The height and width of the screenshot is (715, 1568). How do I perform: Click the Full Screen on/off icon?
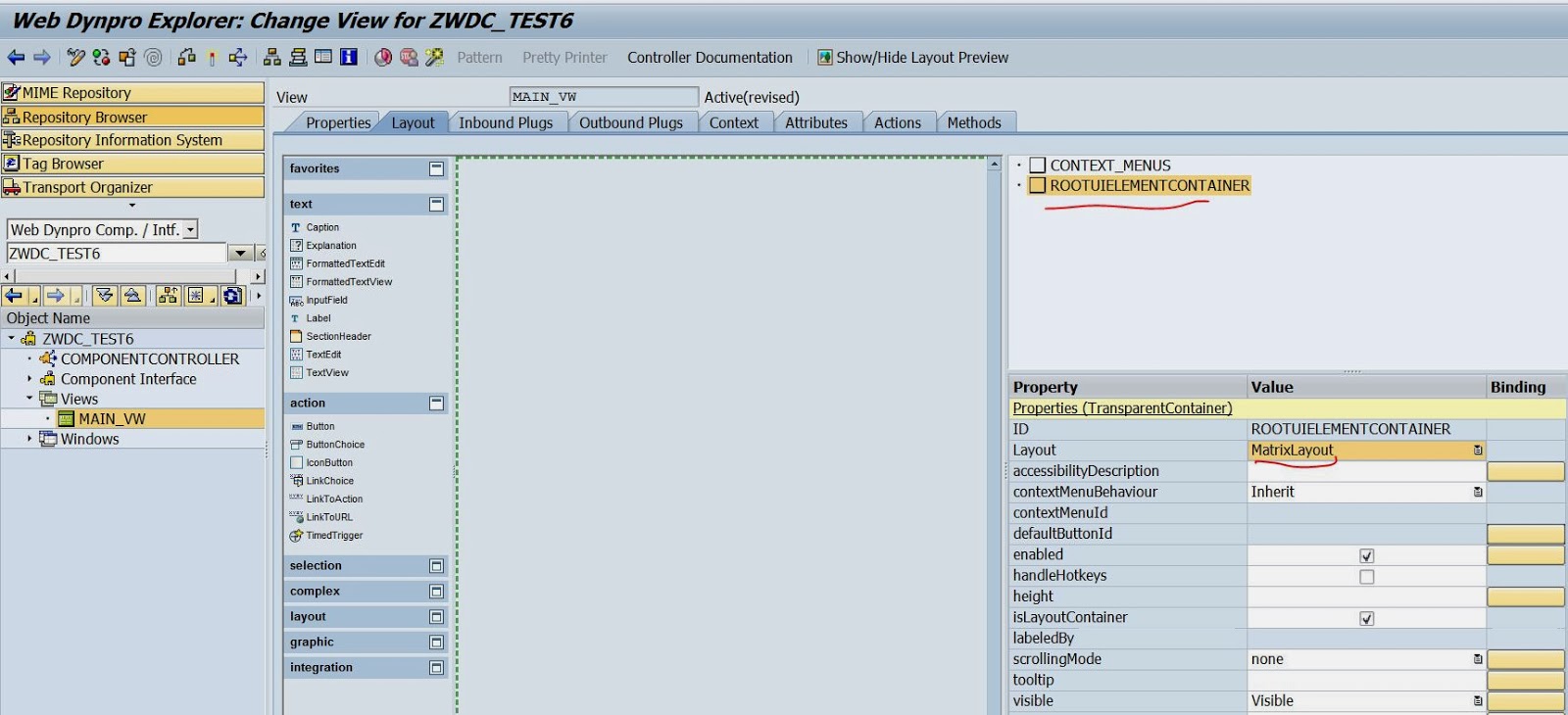[323, 58]
